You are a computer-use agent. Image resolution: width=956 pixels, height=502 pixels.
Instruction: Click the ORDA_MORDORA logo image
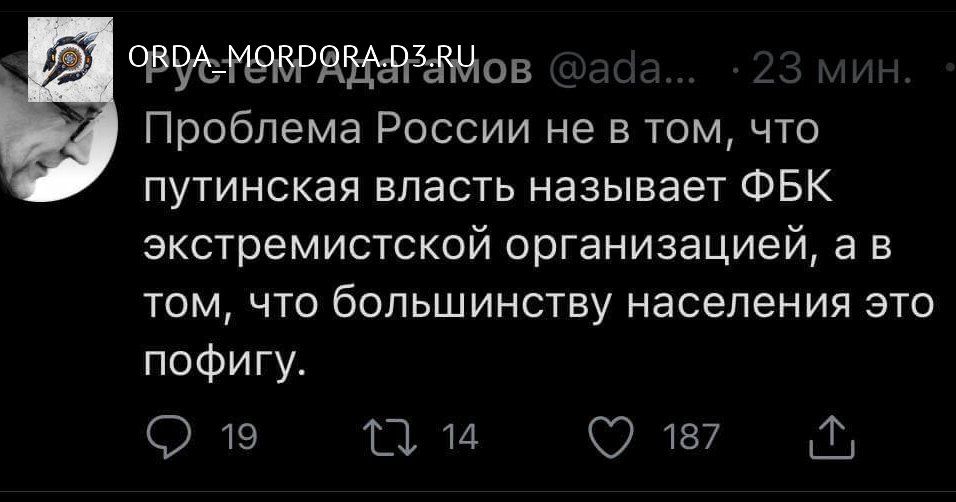coord(70,60)
